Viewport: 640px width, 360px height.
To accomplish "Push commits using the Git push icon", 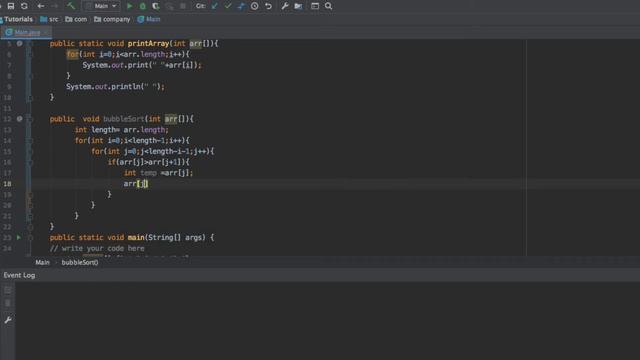I will (x=241, y=6).
